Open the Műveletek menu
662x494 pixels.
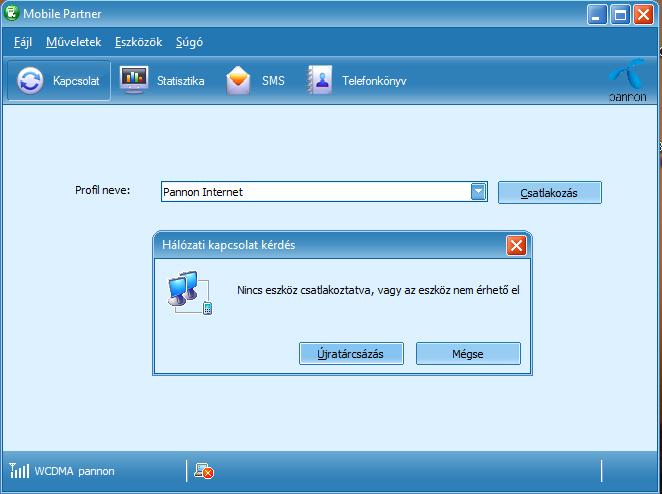click(x=73, y=42)
